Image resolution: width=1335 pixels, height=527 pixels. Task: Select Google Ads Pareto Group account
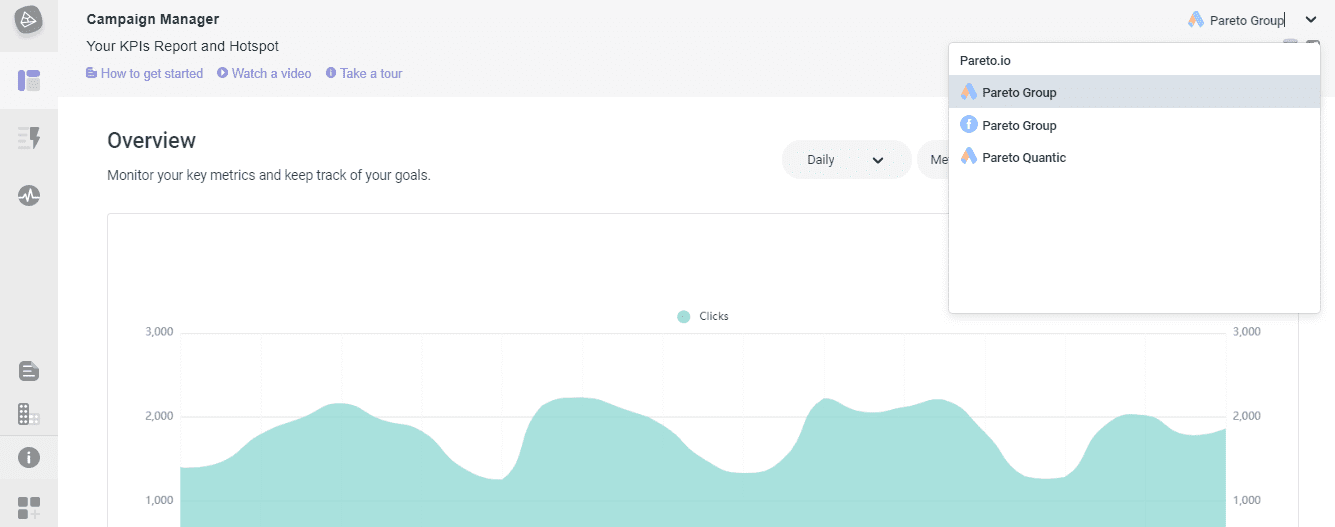pos(1019,93)
